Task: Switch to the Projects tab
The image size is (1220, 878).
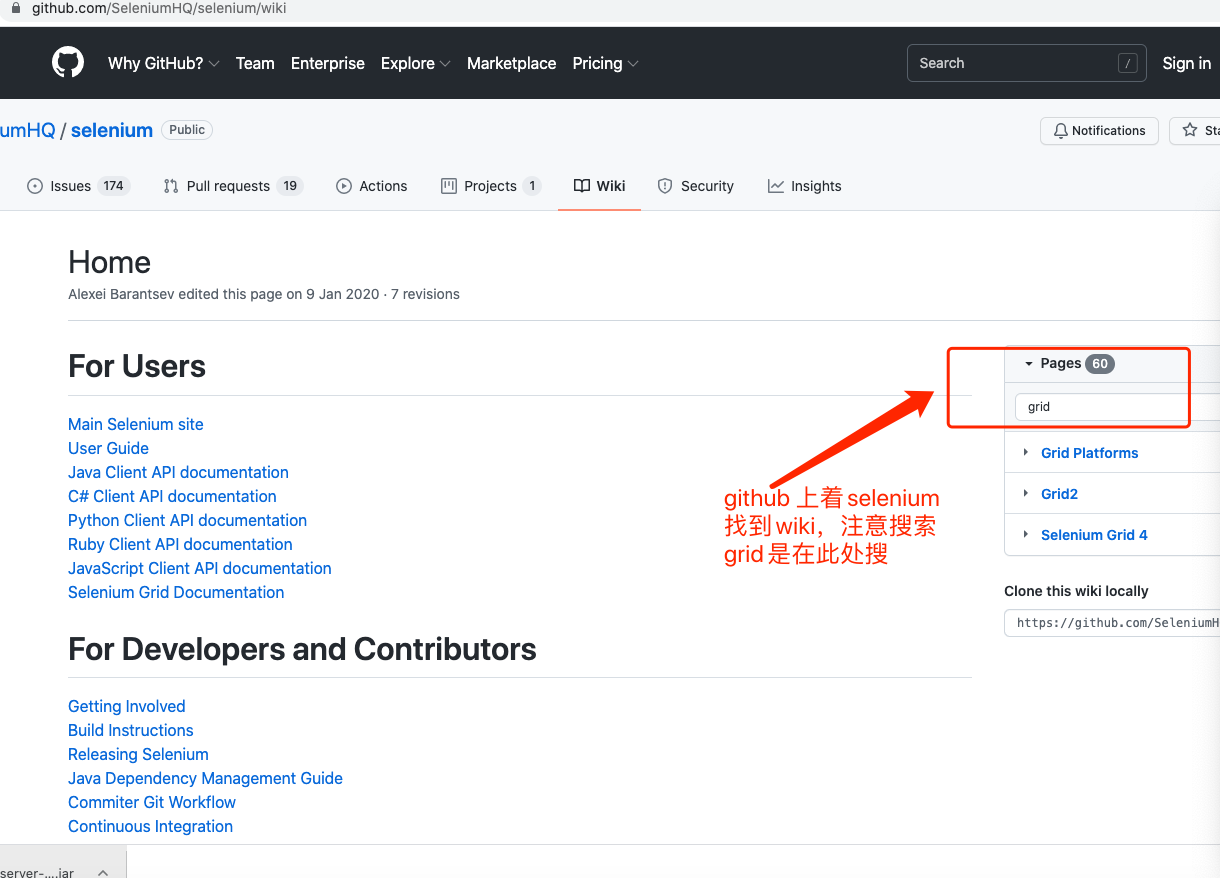Action: (491, 186)
